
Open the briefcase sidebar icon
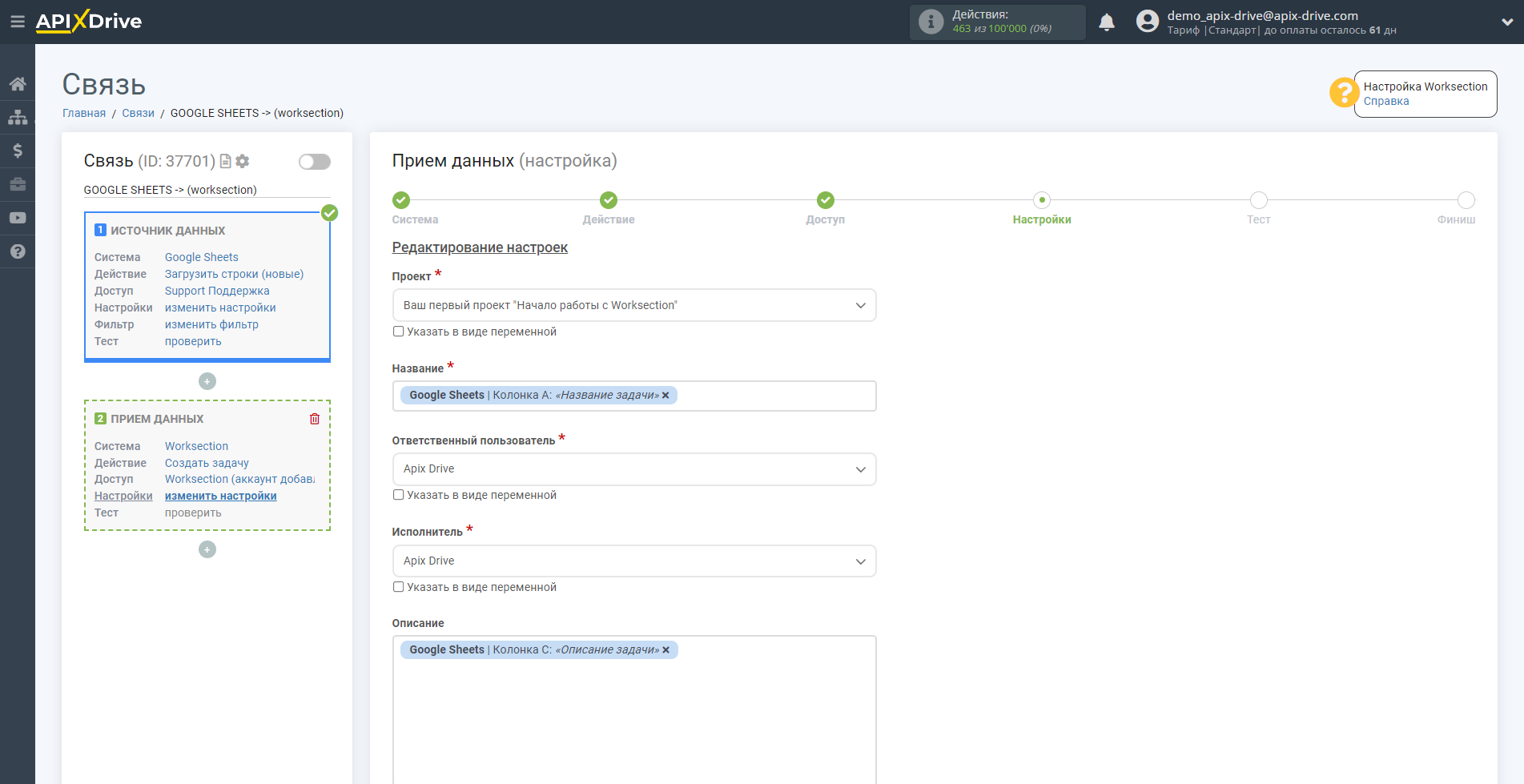[18, 184]
